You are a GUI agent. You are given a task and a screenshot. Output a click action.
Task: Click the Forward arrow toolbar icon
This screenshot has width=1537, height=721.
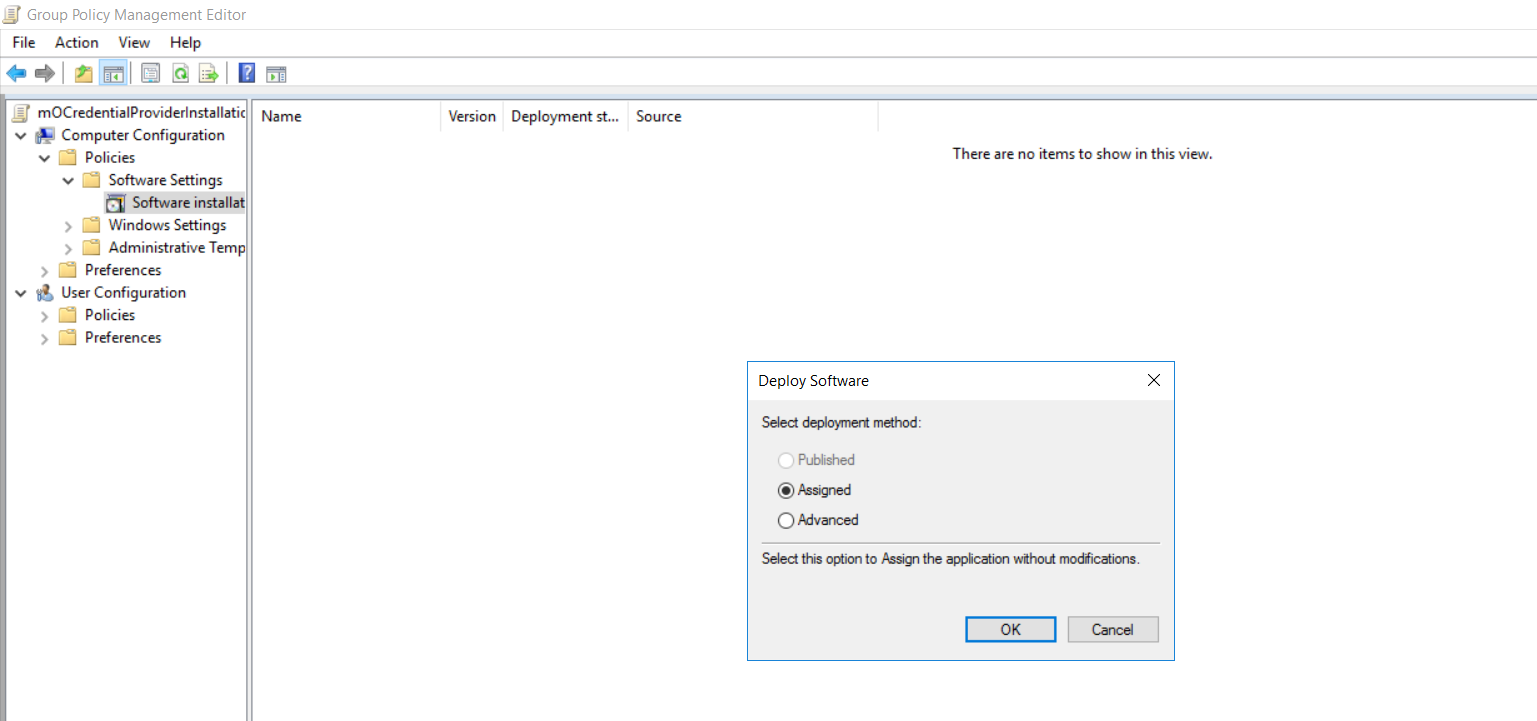[x=44, y=73]
